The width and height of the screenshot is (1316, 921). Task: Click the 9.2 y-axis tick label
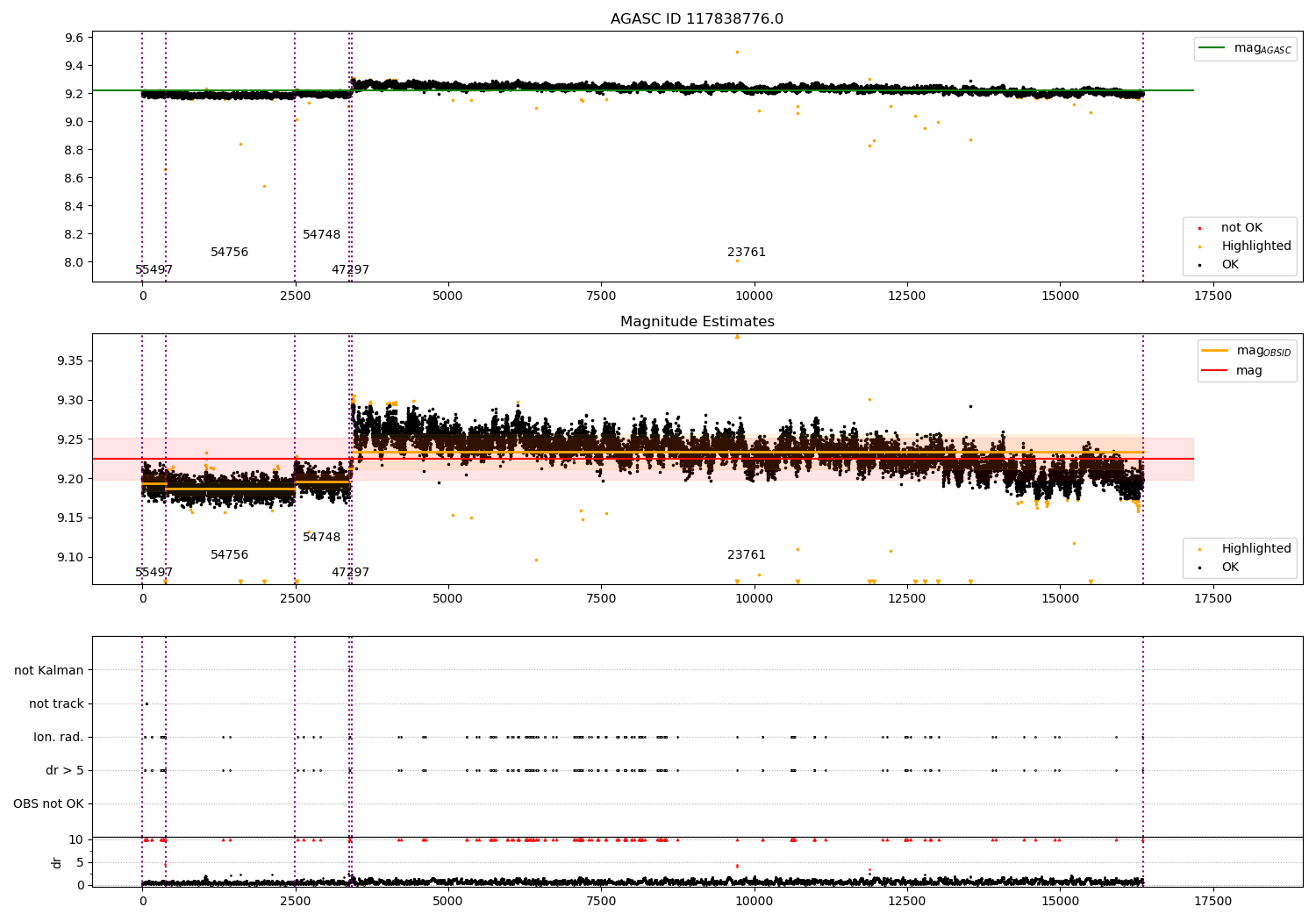[x=74, y=94]
